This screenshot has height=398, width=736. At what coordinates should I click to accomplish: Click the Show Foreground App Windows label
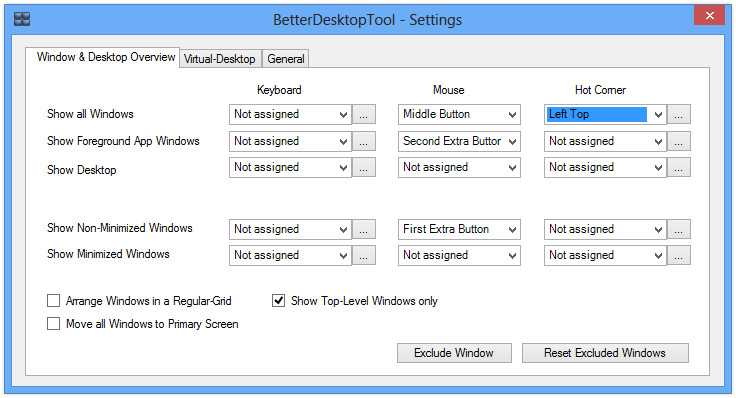[123, 141]
